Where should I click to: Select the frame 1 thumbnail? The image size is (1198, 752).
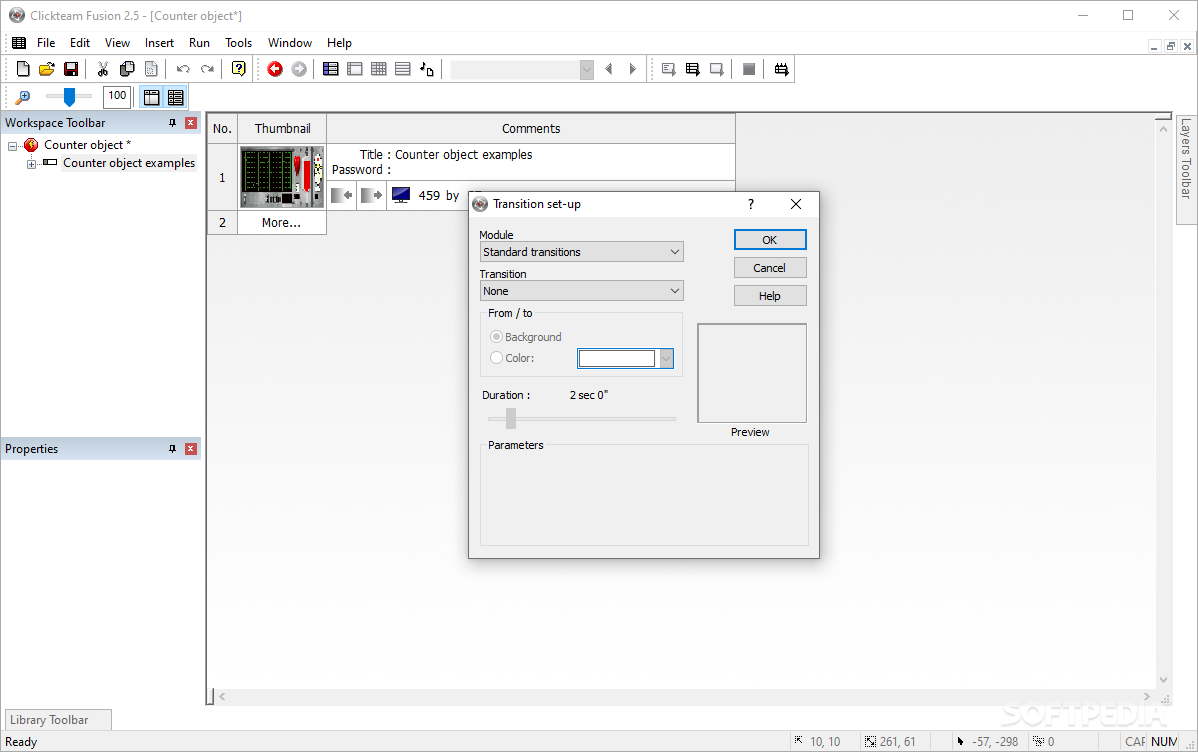[x=282, y=177]
